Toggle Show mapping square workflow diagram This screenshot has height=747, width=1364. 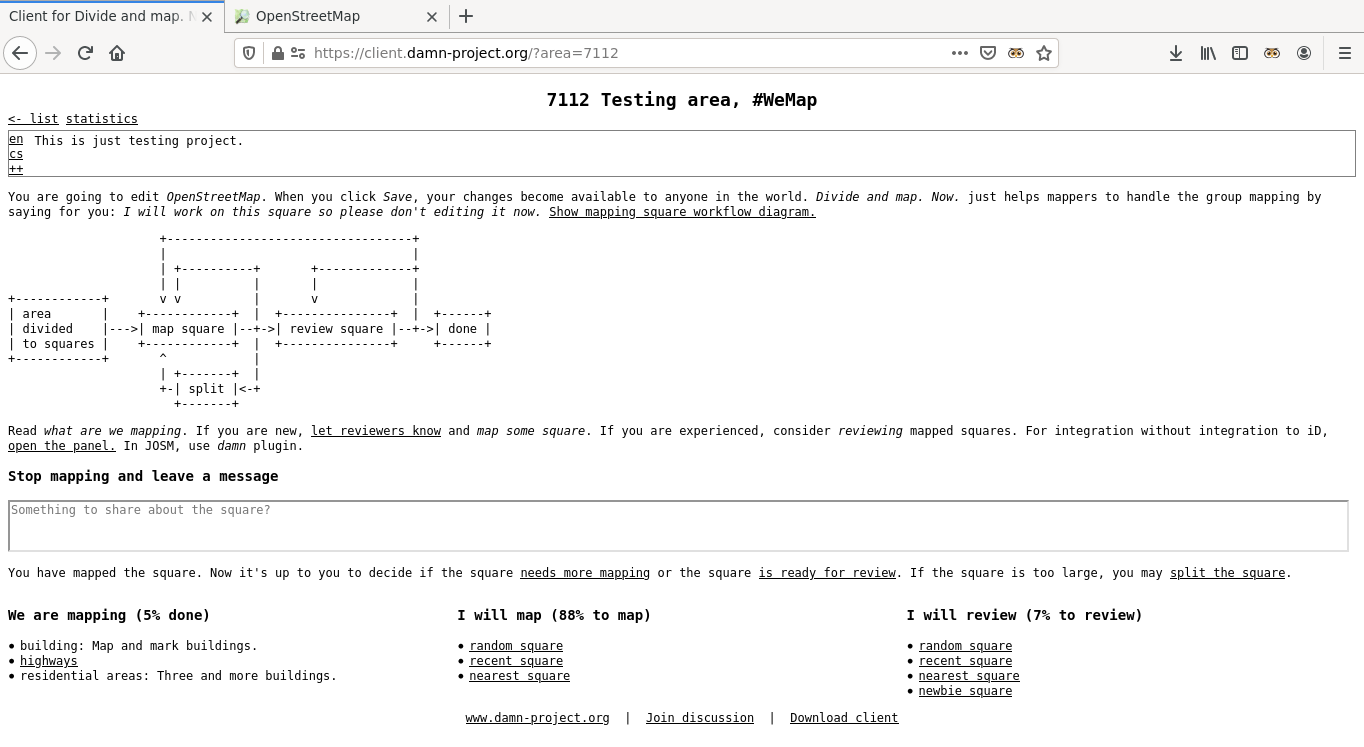pyautogui.click(x=682, y=212)
